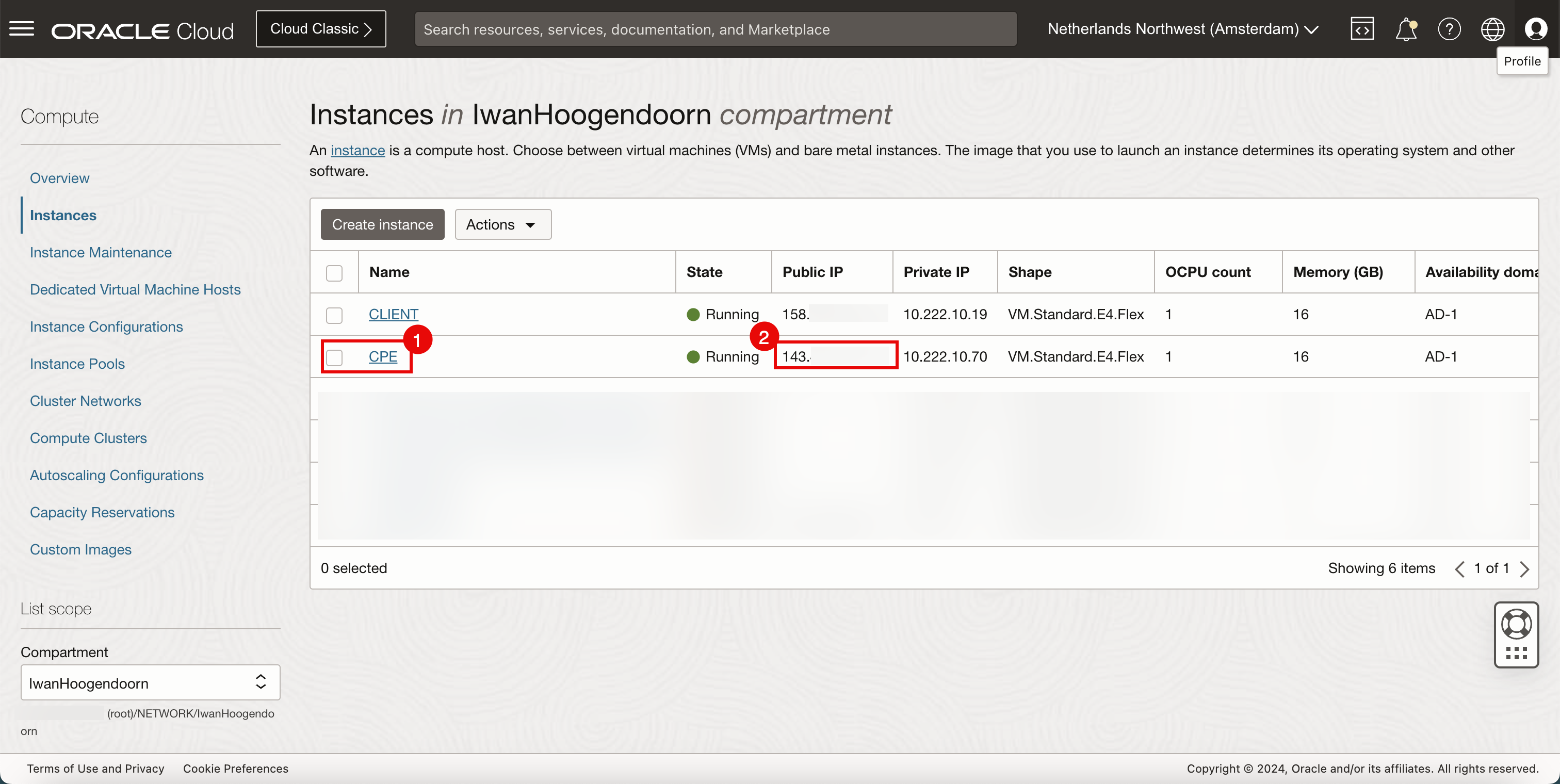Open the Compartment IwanHoogendoorn selector
The image size is (1560, 784).
tap(150, 683)
